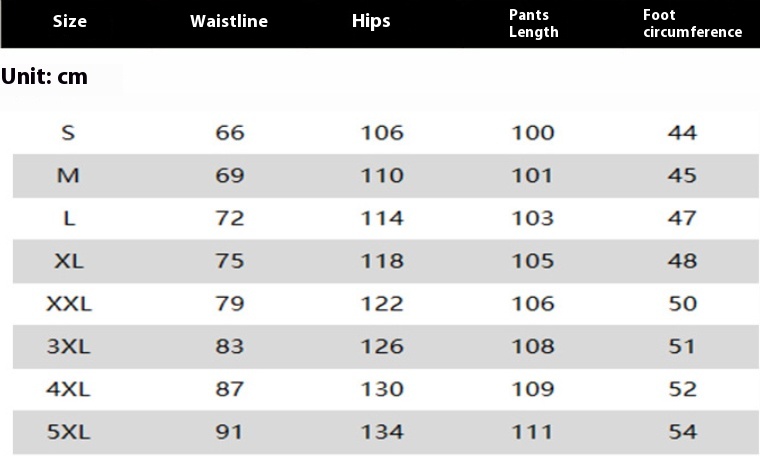Select the S size row label
This screenshot has height=456, width=760.
[68, 133]
